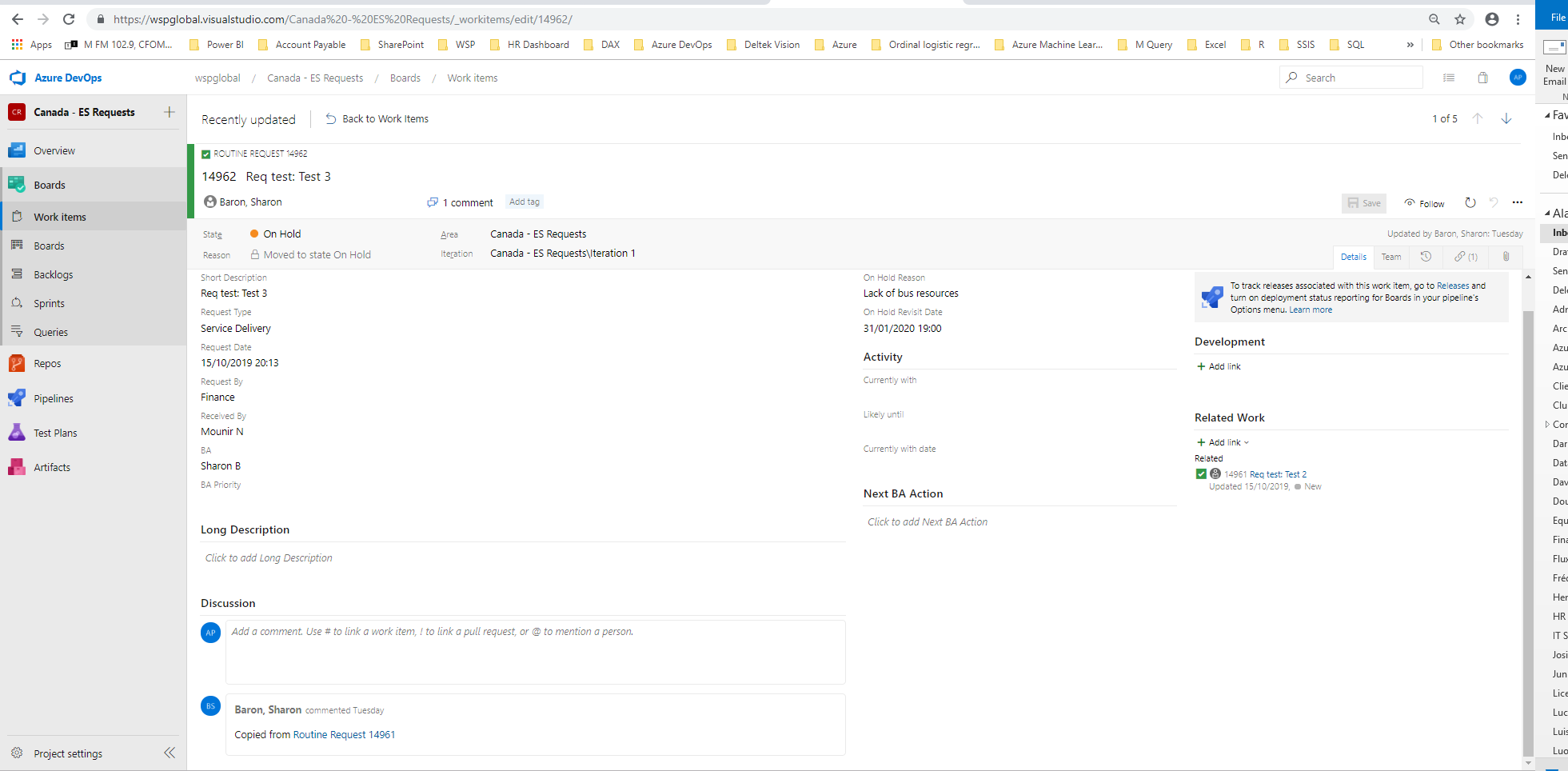Image resolution: width=1568 pixels, height=771 pixels.
Task: Click the plus icon next to Canada - ES Requests
Action: click(x=170, y=112)
